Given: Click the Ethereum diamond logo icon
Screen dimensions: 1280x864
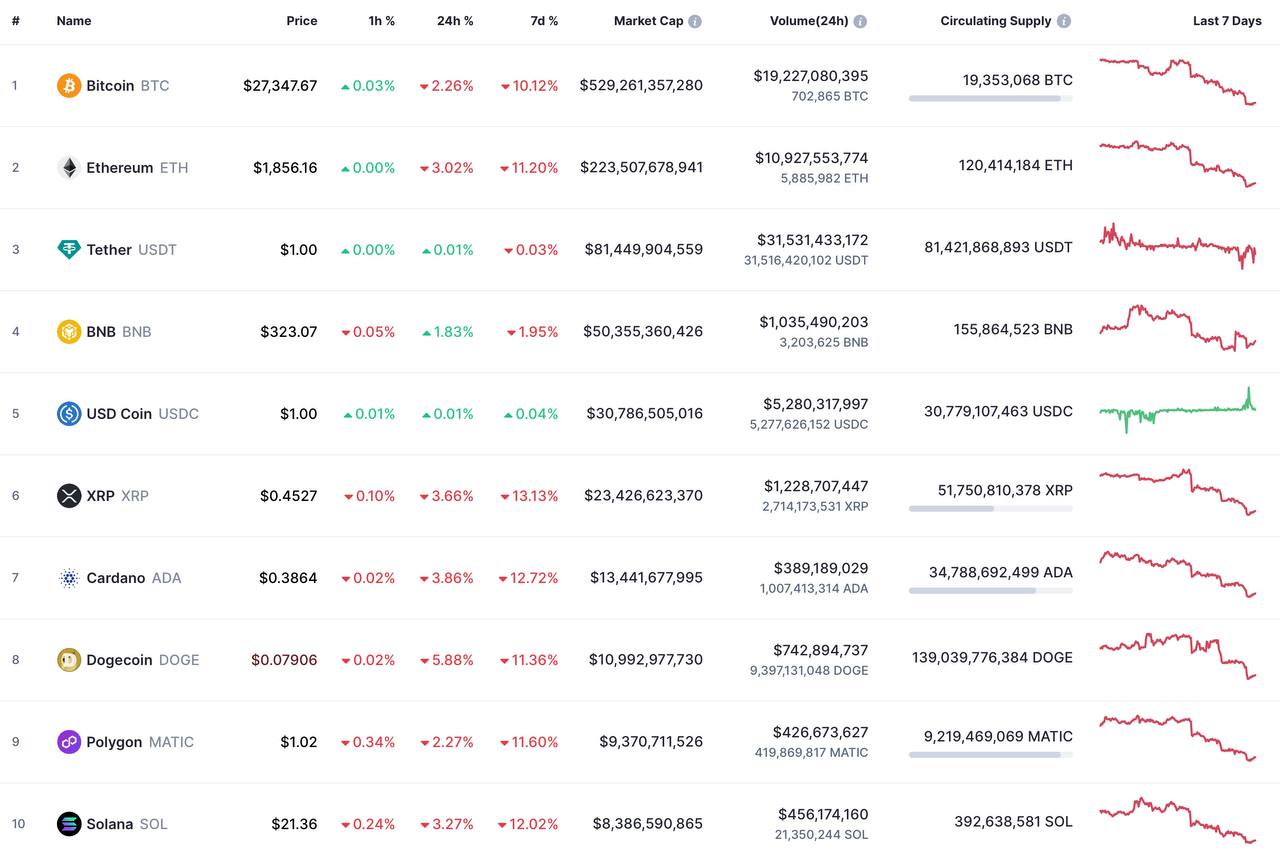Looking at the screenshot, I should point(68,168).
